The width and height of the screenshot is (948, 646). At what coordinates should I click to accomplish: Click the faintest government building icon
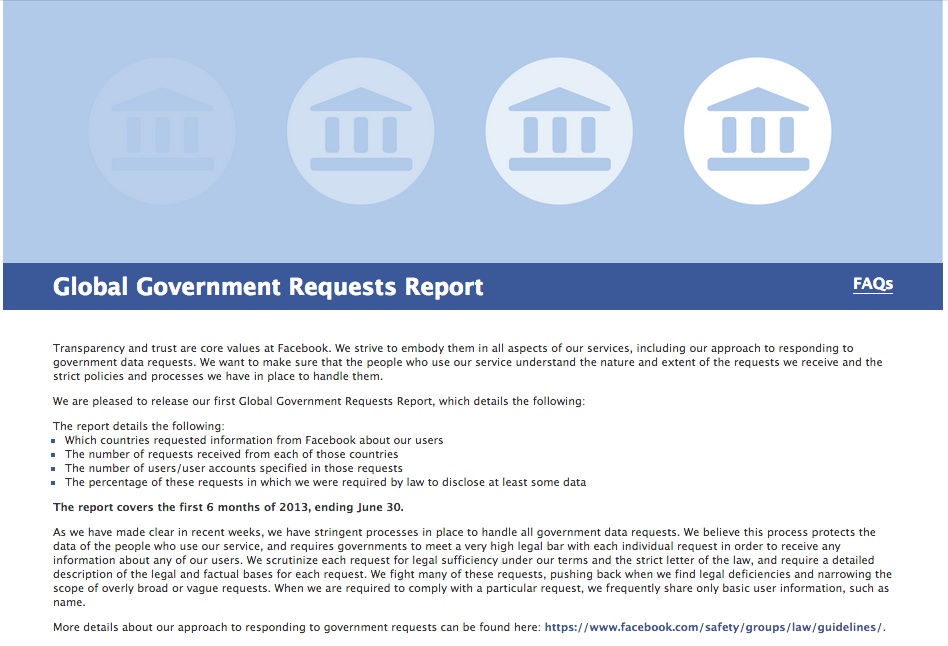[x=162, y=131]
